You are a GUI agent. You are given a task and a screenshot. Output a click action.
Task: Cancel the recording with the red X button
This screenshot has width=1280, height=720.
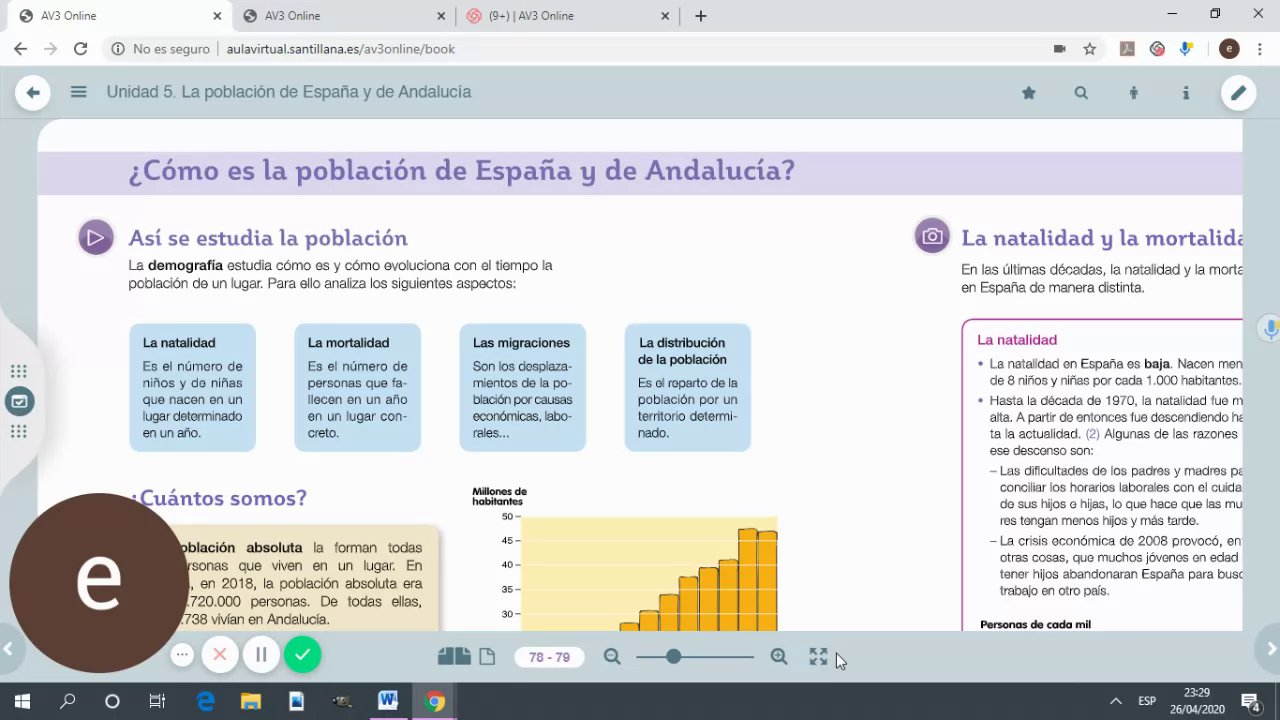(220, 655)
